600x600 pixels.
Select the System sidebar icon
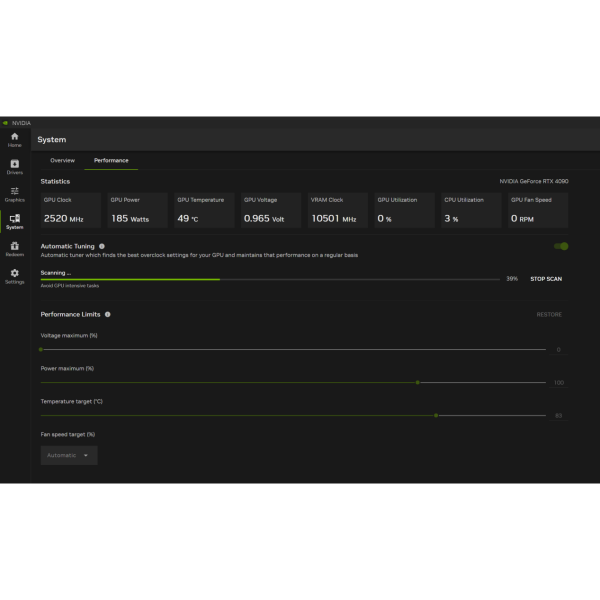pyautogui.click(x=15, y=222)
